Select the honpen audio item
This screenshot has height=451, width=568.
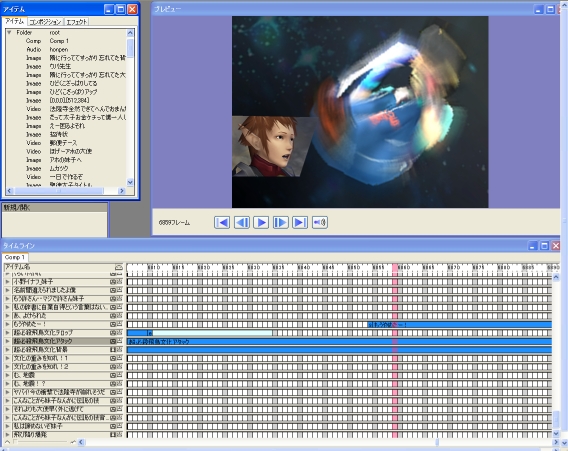[x=59, y=49]
